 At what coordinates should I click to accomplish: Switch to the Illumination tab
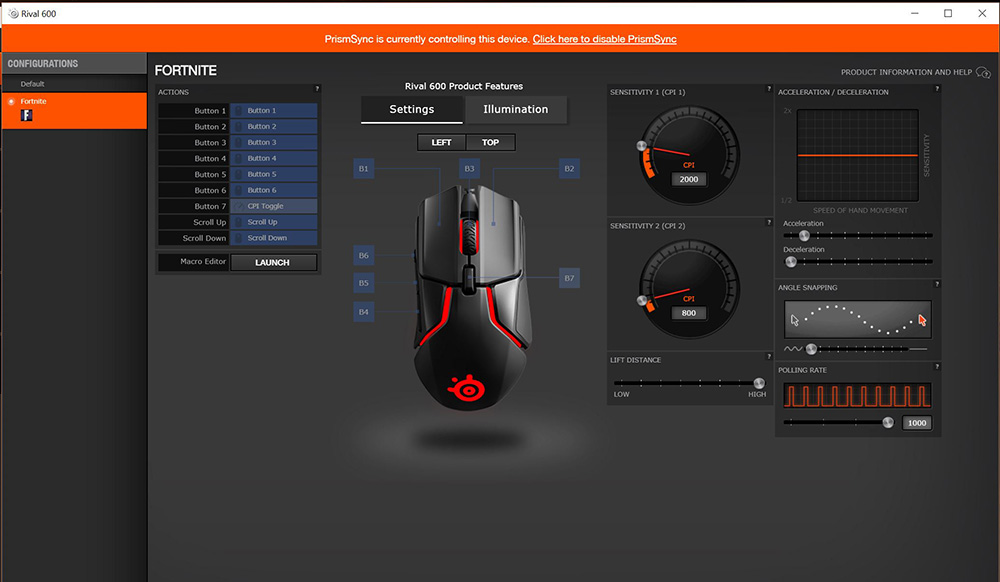515,109
